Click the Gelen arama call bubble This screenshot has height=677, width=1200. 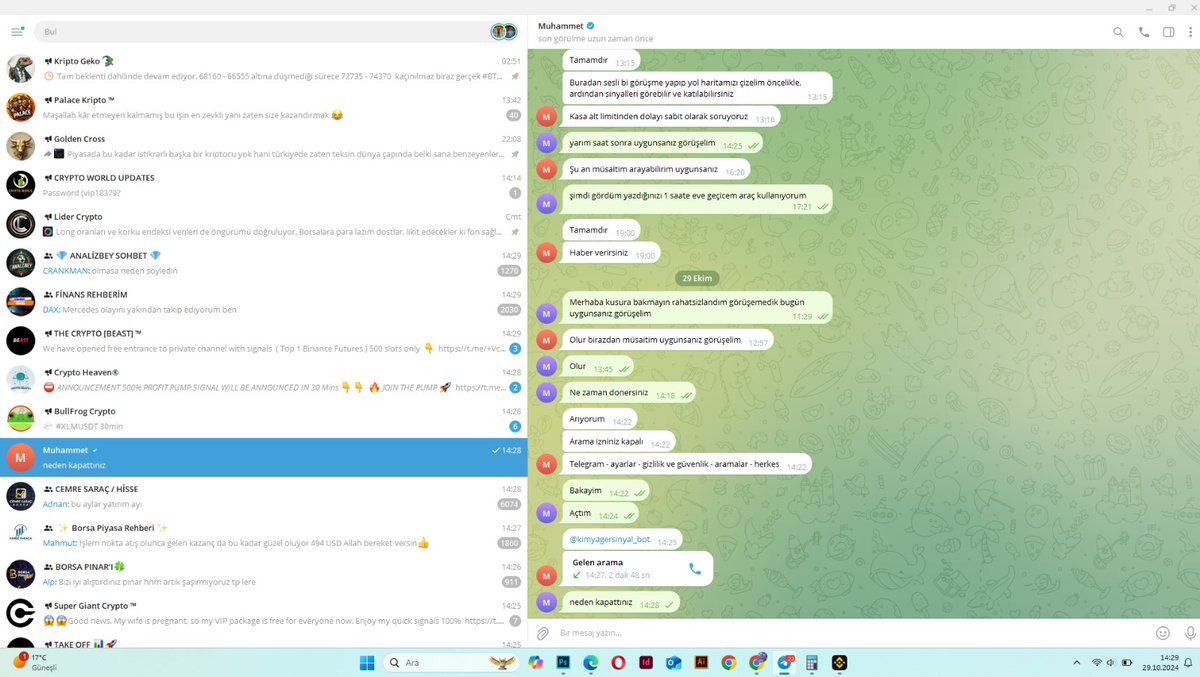pyautogui.click(x=638, y=568)
